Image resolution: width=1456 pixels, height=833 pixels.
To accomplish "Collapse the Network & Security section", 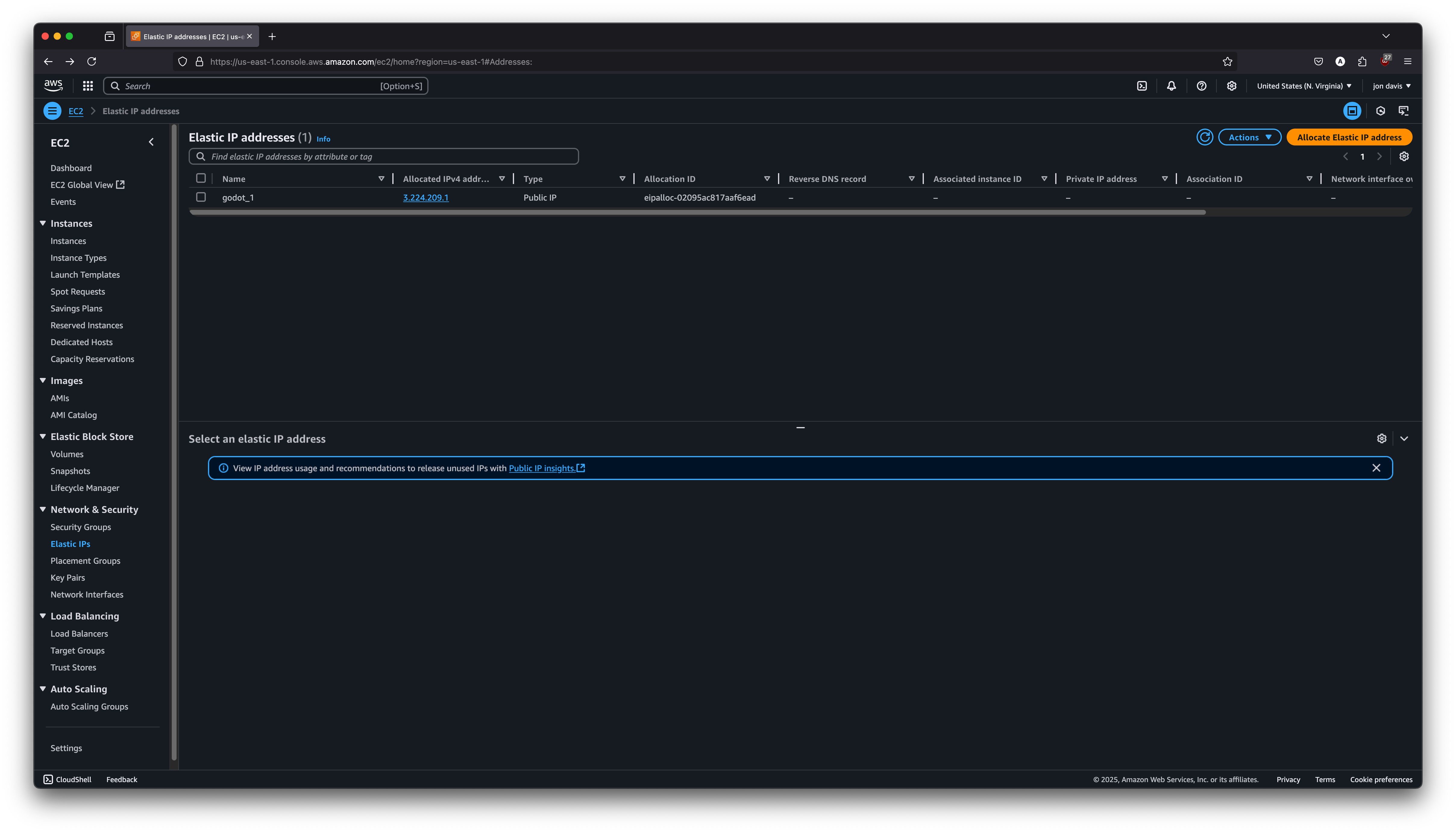I will click(x=43, y=509).
